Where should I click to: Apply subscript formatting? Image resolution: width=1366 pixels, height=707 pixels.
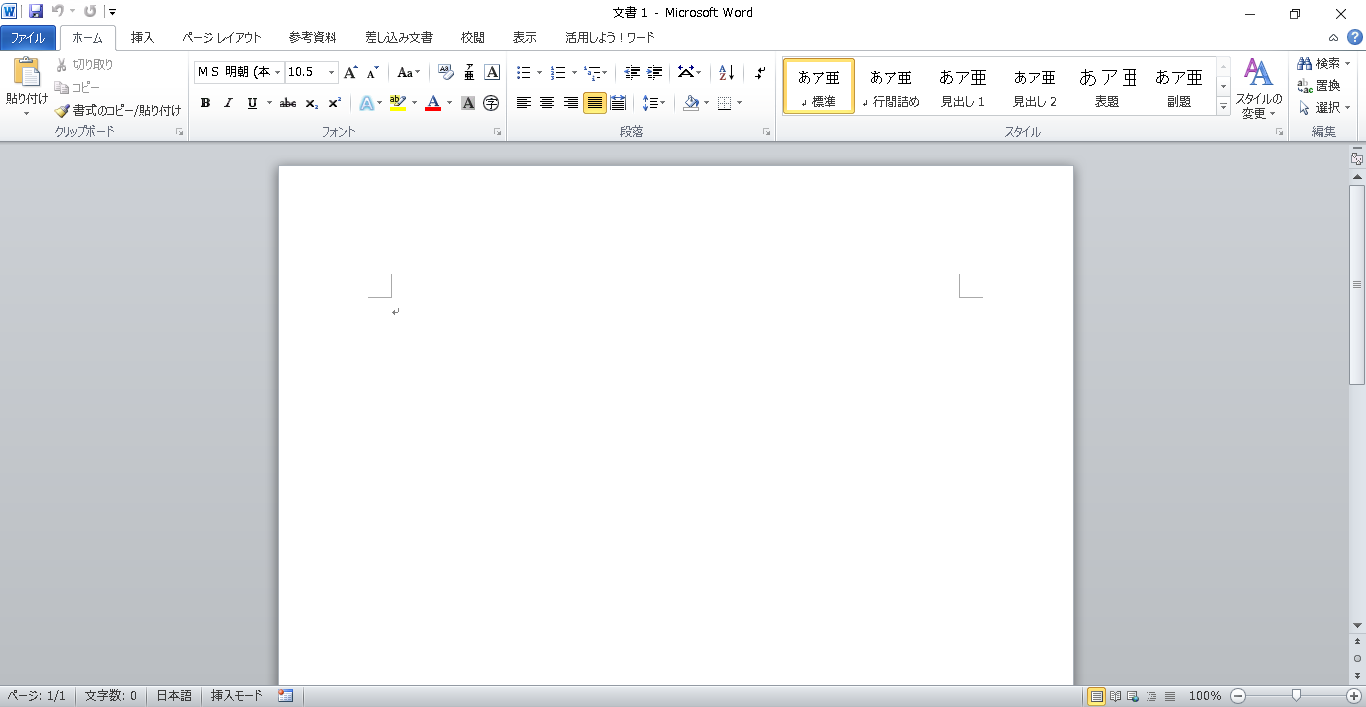point(311,103)
